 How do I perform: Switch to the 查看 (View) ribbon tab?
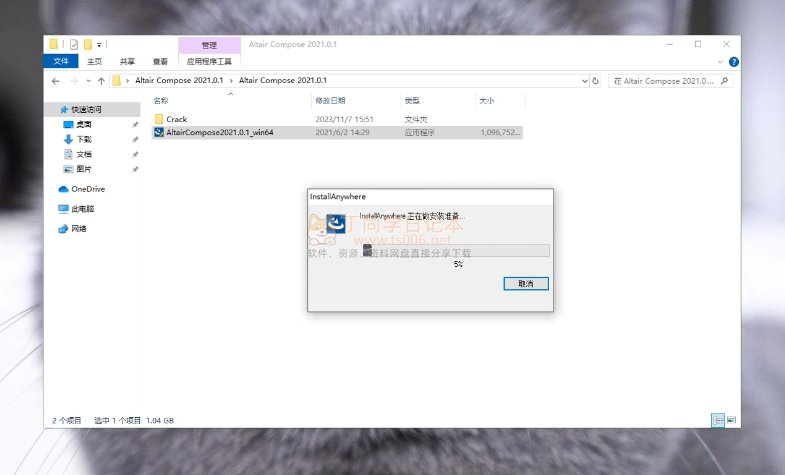(160, 61)
